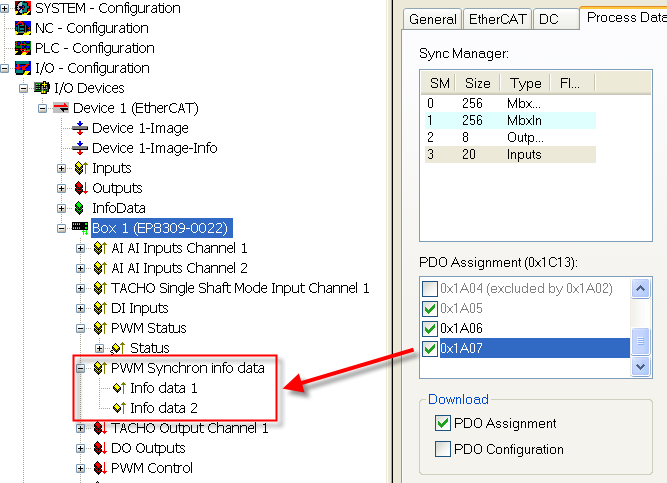This screenshot has height=483, width=667.
Task: Click the SYSTEM - Configuration icon
Action: (x=23, y=8)
